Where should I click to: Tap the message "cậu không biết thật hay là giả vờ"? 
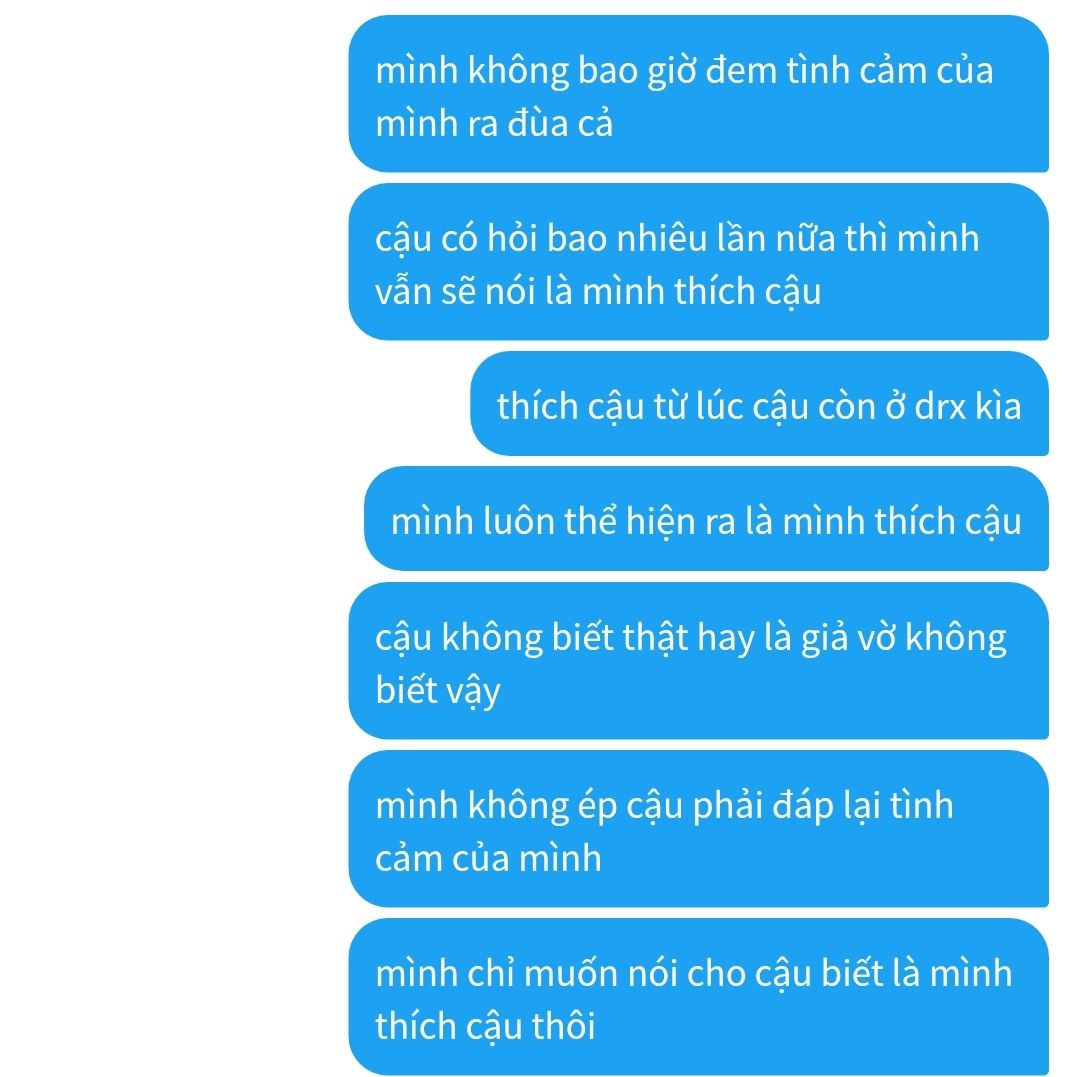click(698, 660)
